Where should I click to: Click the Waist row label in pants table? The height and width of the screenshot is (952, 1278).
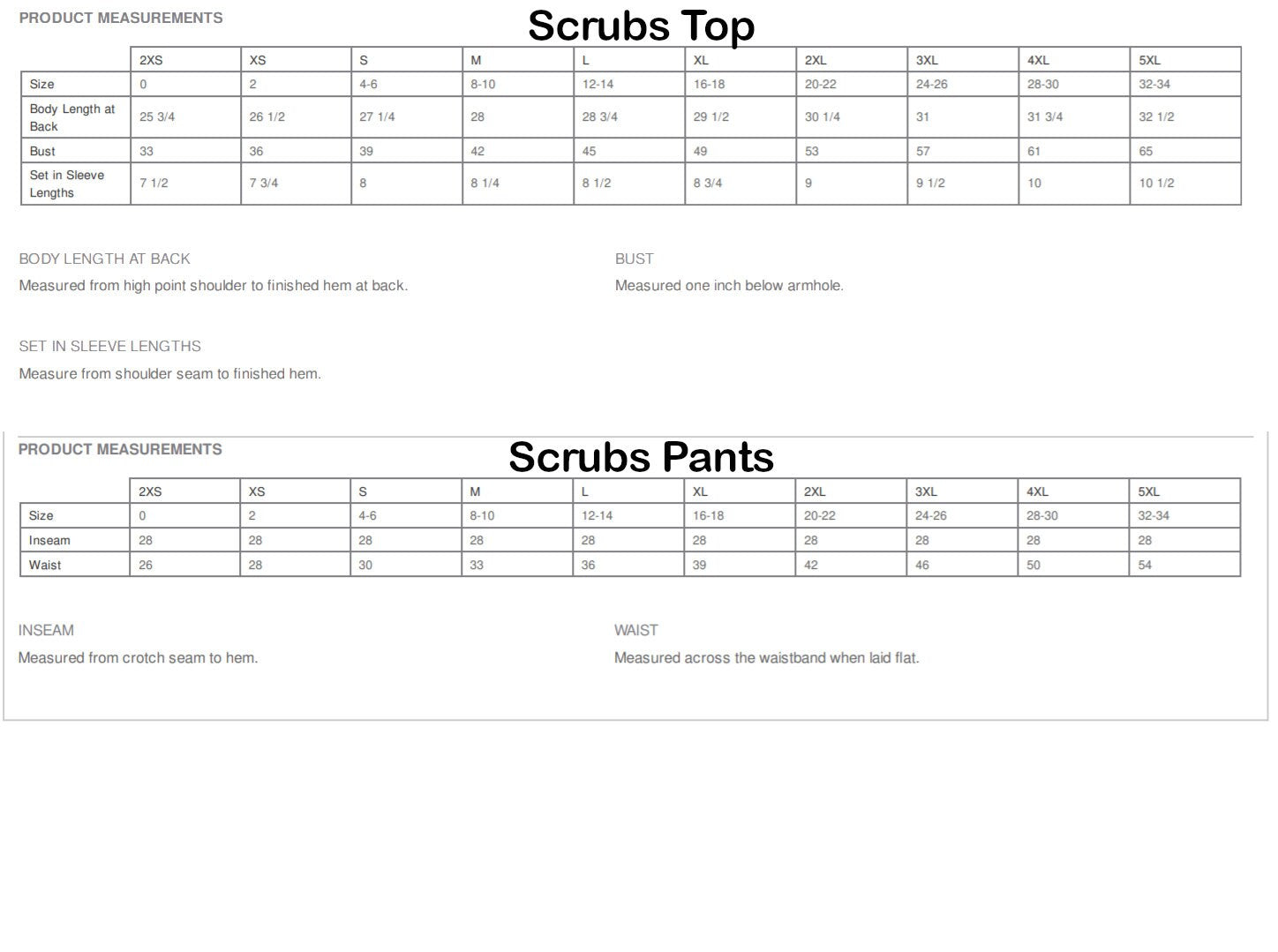coord(45,565)
